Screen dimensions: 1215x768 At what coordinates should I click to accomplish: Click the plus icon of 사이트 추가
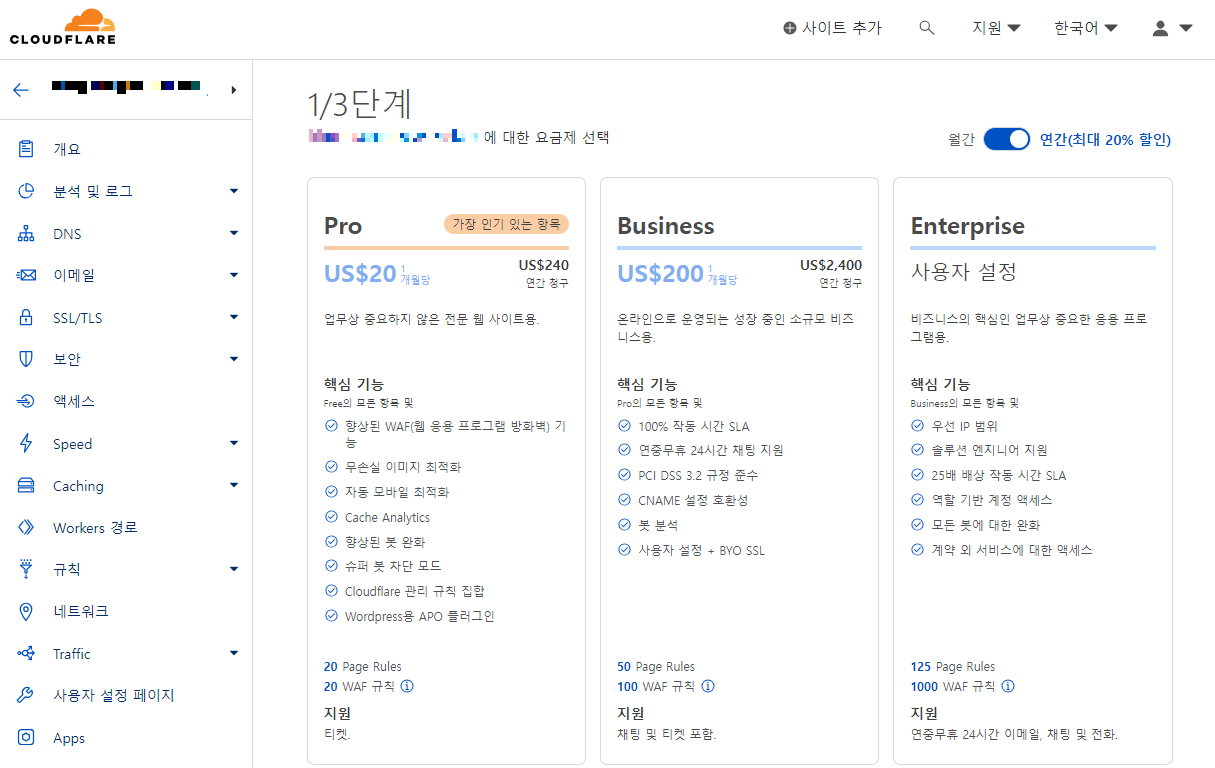click(790, 28)
